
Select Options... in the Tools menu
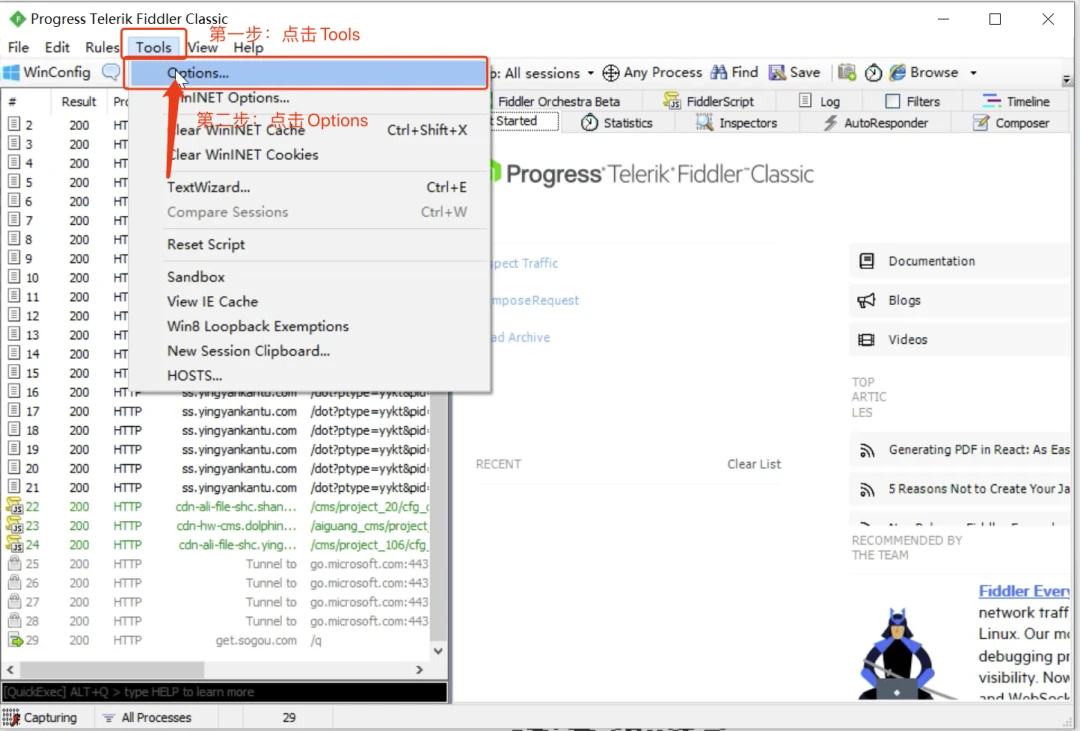pyautogui.click(x=308, y=73)
